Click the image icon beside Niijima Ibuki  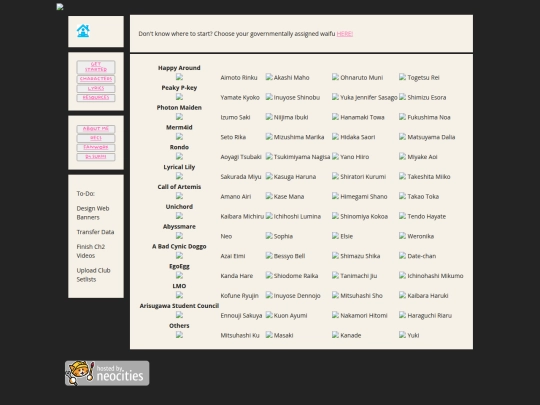[269, 116]
